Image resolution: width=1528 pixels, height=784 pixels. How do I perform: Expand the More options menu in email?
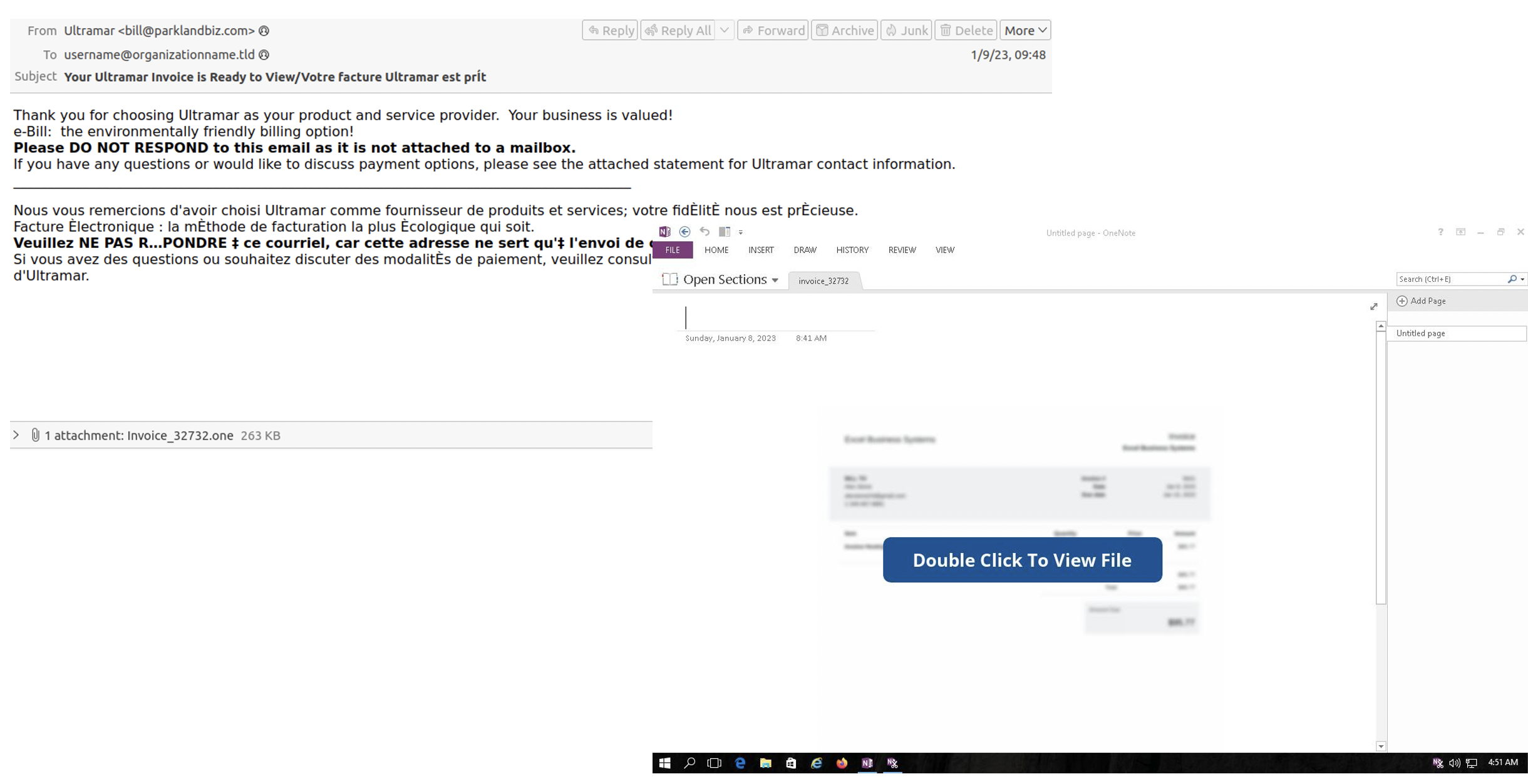[x=1024, y=30]
